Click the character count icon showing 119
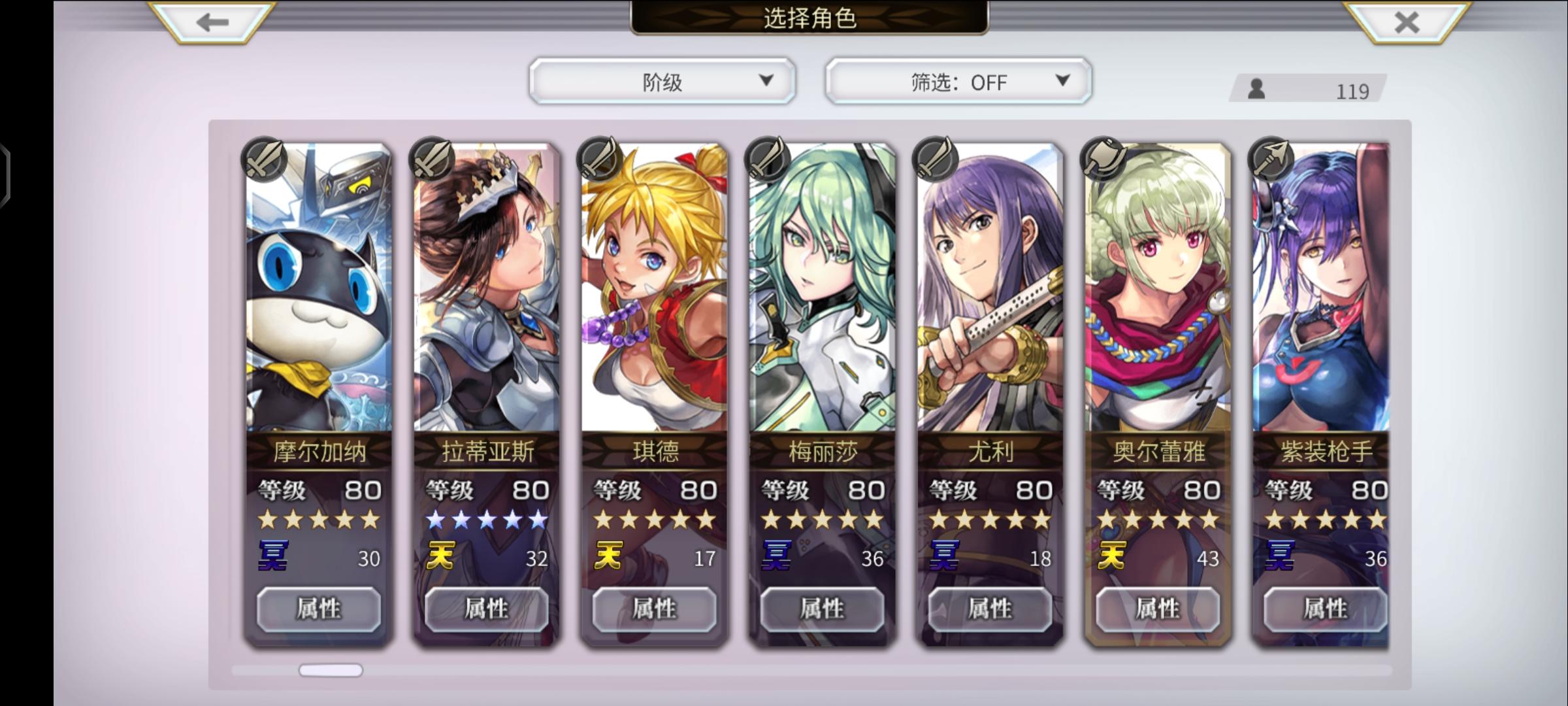This screenshot has height=706, width=1568. click(1256, 89)
